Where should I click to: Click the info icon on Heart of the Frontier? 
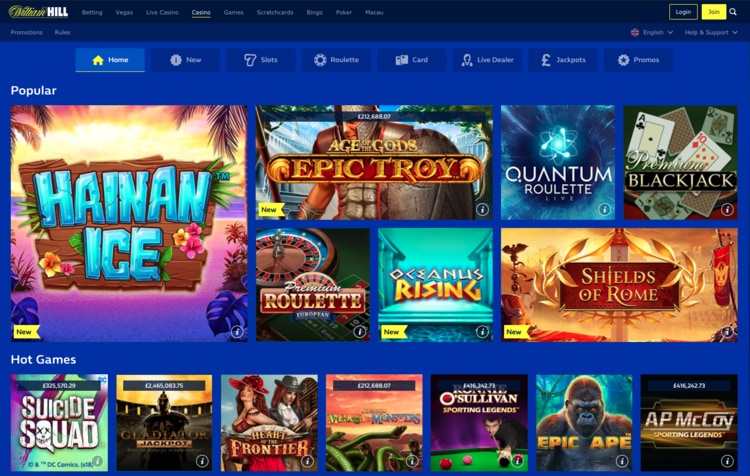(x=307, y=461)
